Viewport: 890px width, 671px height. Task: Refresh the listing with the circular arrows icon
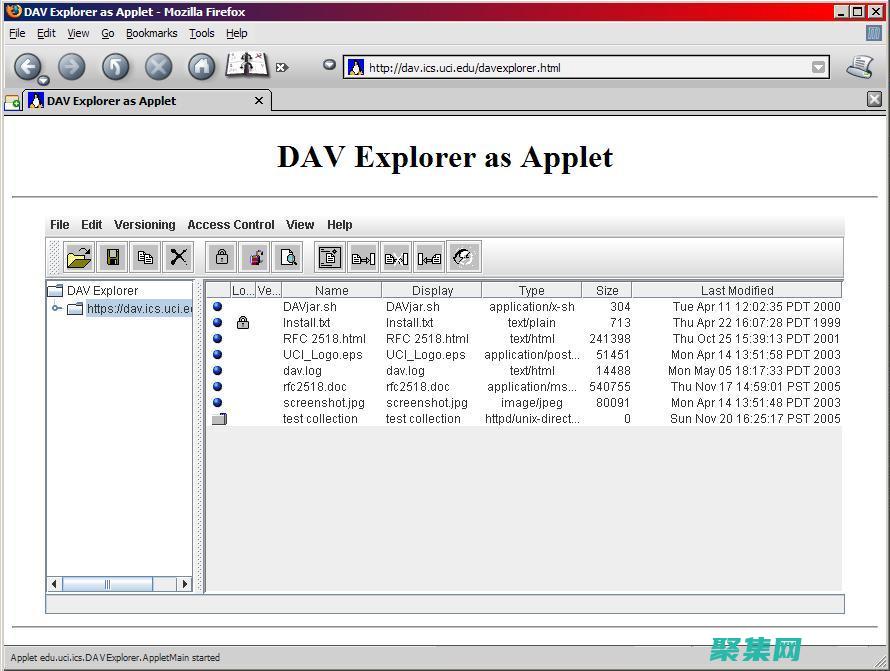click(x=463, y=257)
